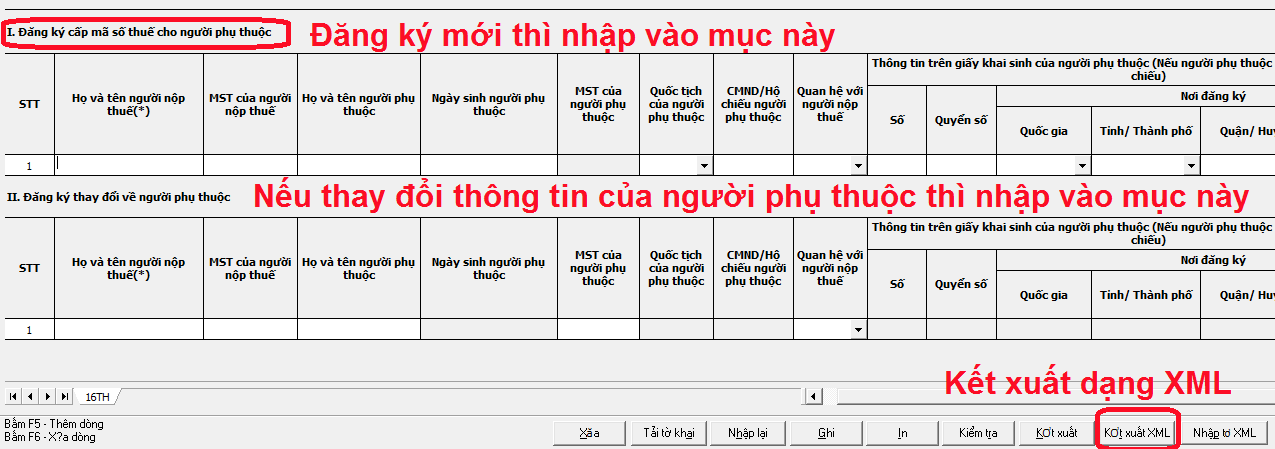Jump to first sheet using navigation arrow
Image resolution: width=1275 pixels, height=449 pixels.
(14, 397)
